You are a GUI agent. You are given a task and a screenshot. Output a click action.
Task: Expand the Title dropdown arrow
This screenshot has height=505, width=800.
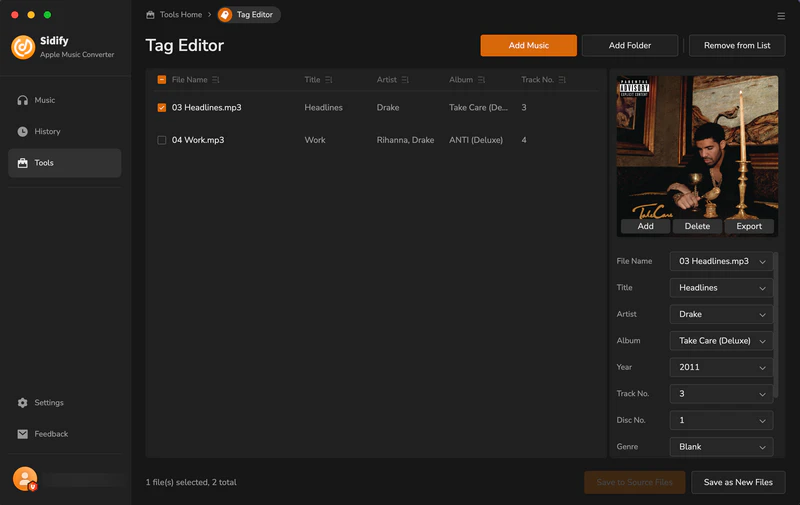762,288
